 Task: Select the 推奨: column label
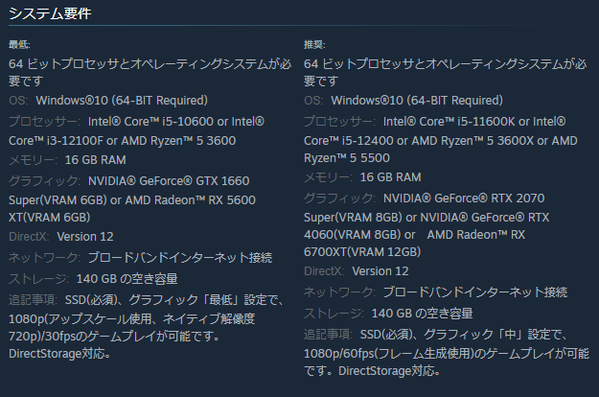click(x=314, y=45)
